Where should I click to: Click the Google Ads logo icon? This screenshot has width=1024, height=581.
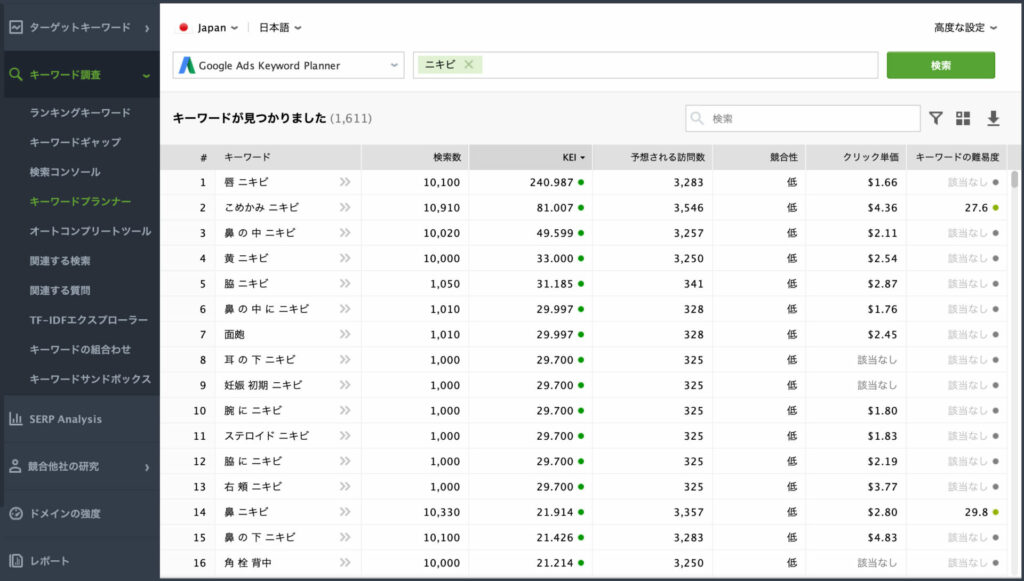pyautogui.click(x=187, y=65)
